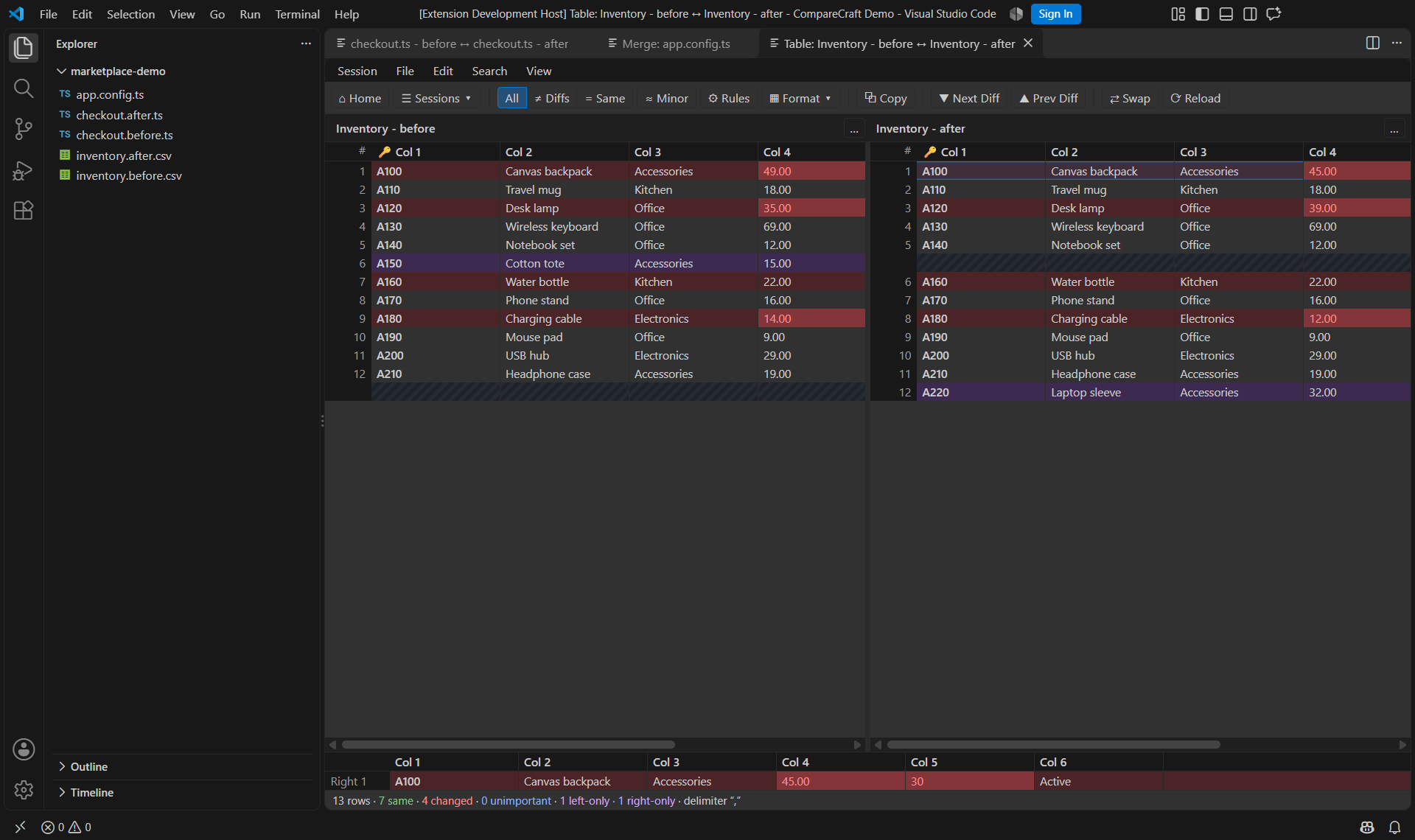
Task: Click the Sign In button
Action: pyautogui.click(x=1055, y=14)
